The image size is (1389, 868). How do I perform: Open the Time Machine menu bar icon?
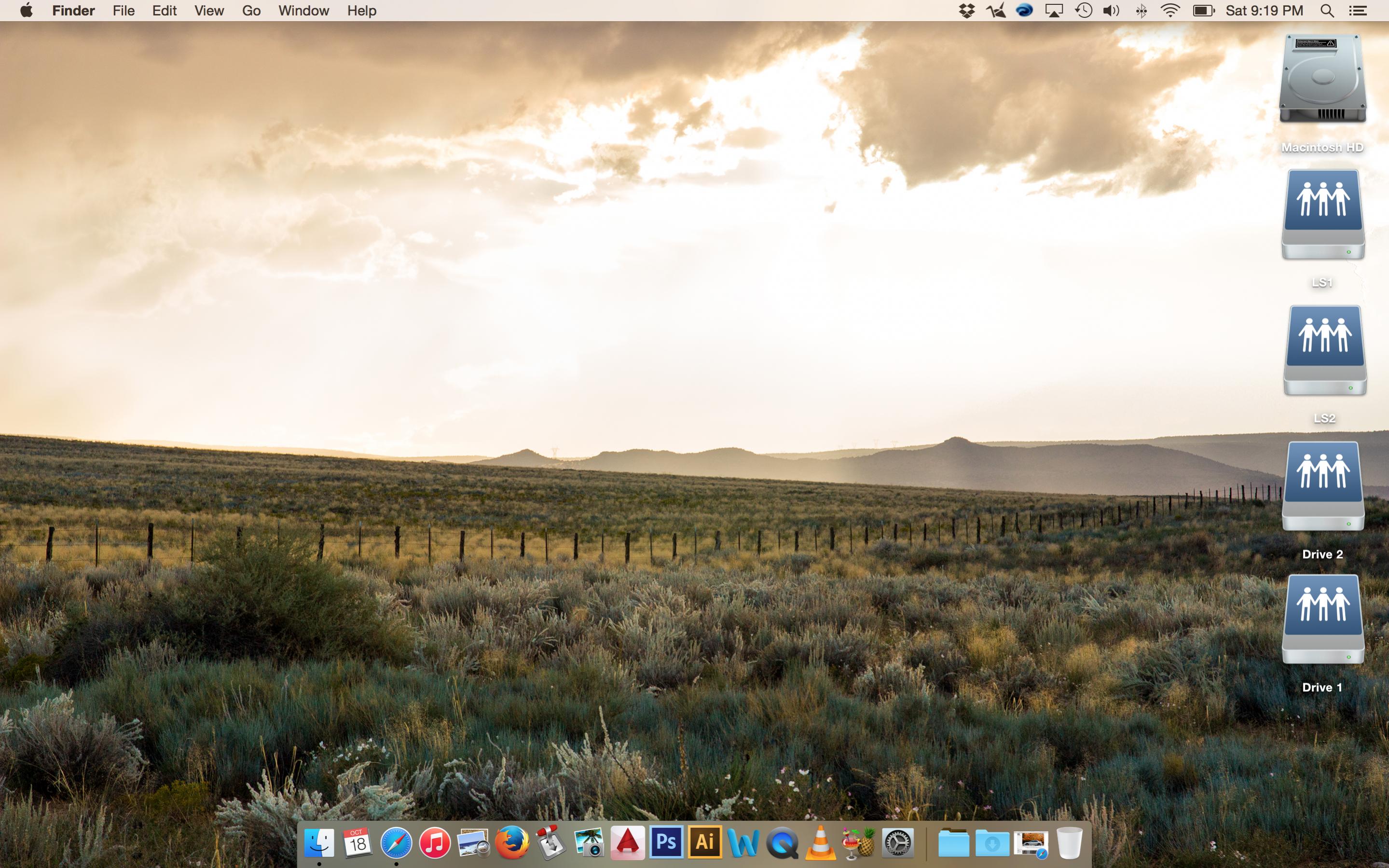[1083, 11]
